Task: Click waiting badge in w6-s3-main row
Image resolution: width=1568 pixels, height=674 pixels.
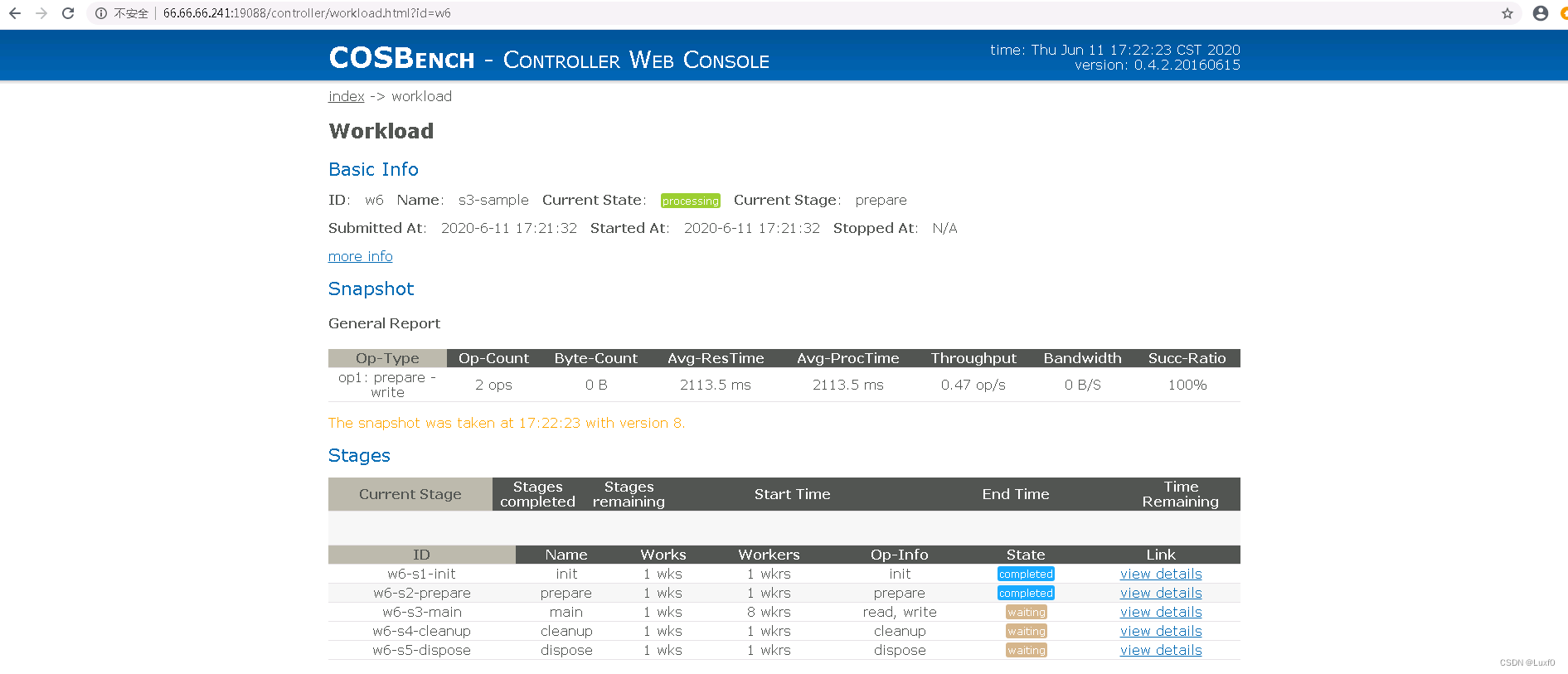Action: tap(1027, 612)
